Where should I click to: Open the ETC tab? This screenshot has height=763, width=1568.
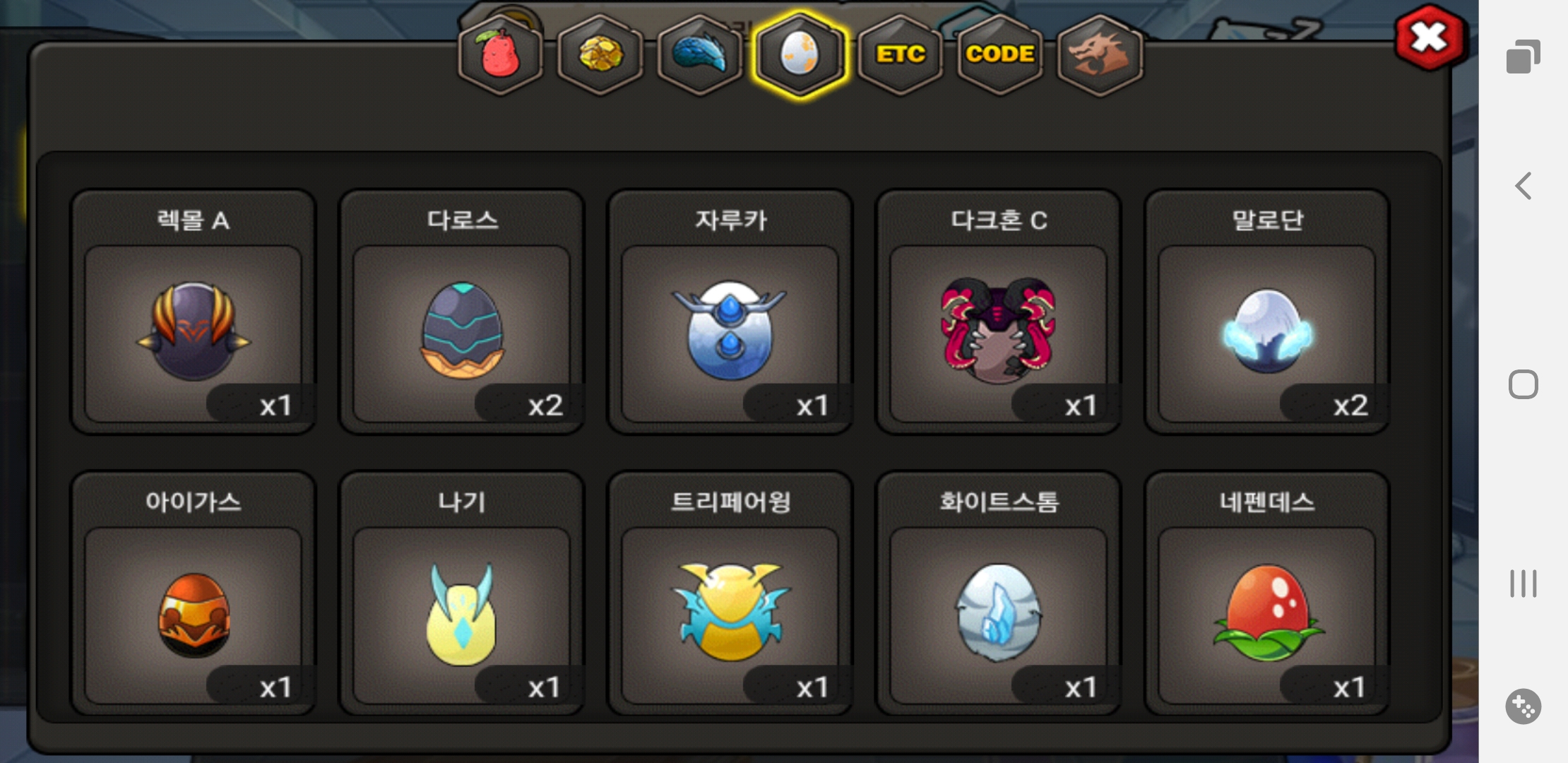tap(900, 54)
